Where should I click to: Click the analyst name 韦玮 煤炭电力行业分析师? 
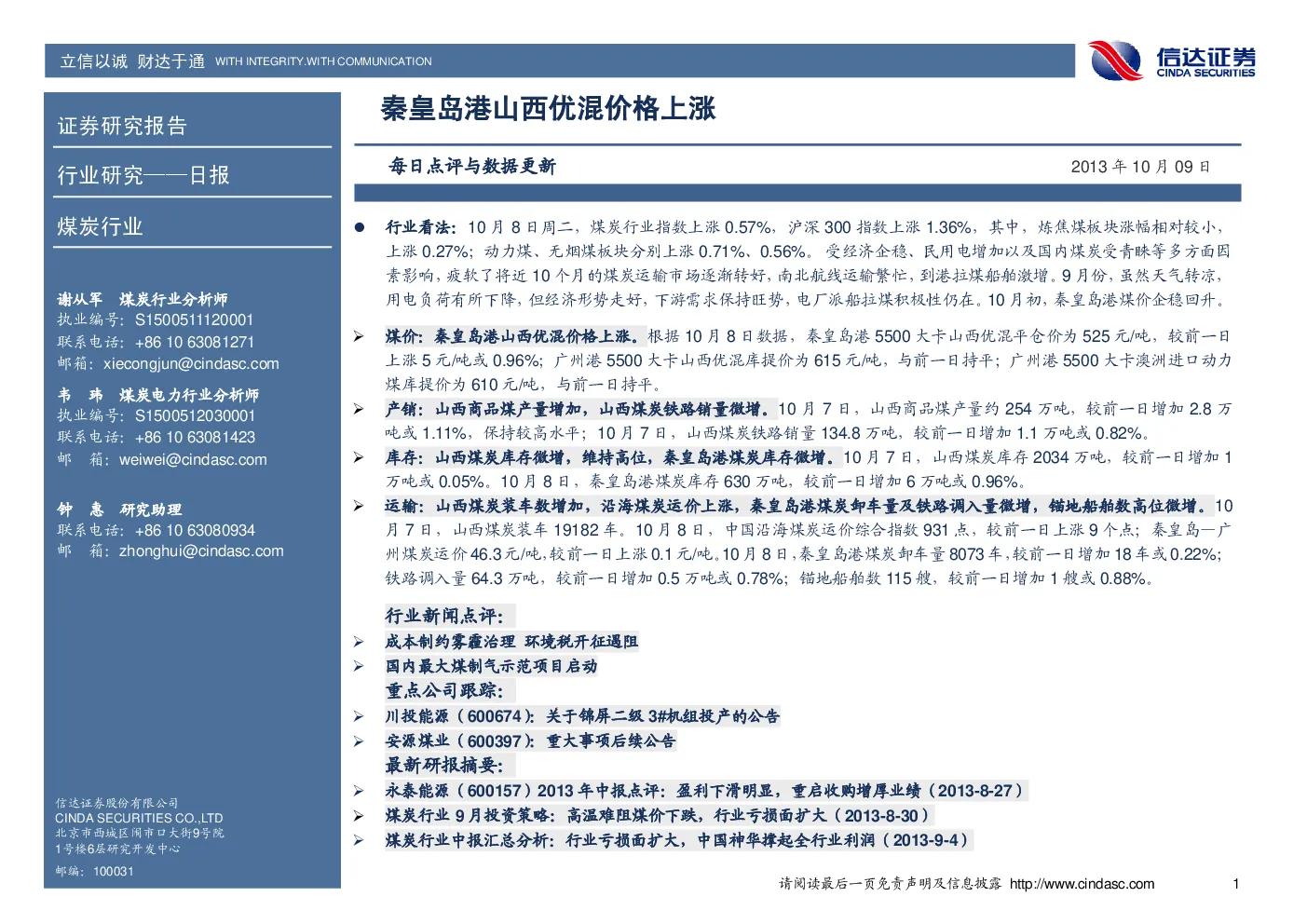[158, 395]
